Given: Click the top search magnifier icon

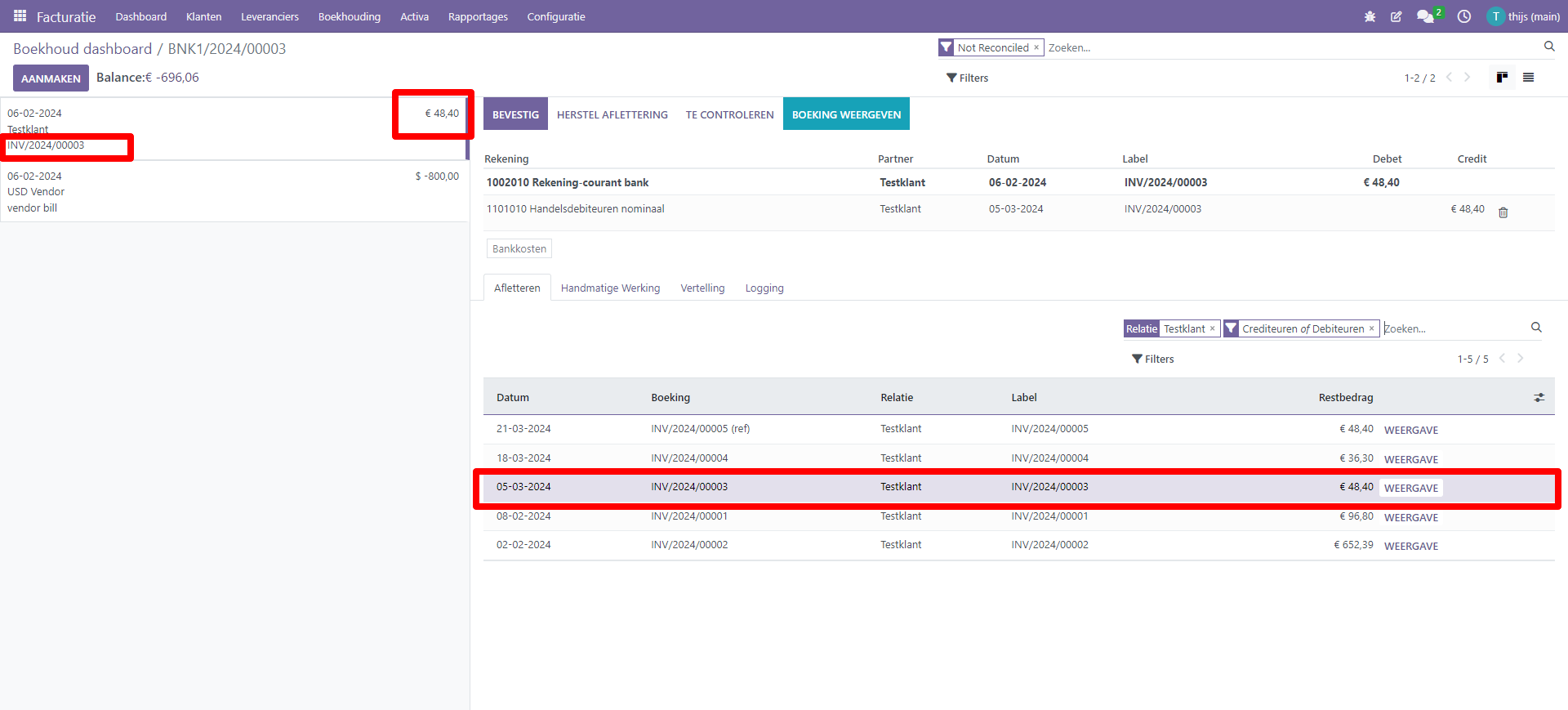Looking at the screenshot, I should [1549, 47].
